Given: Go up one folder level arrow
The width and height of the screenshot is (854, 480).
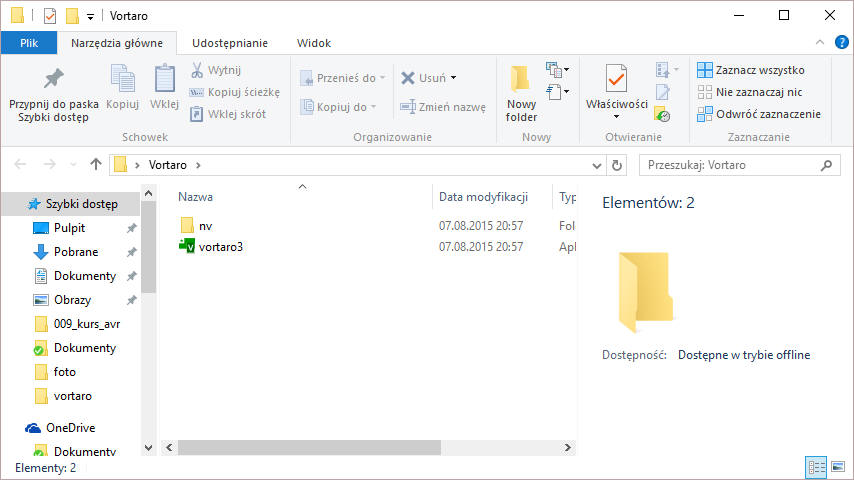Looking at the screenshot, I should point(96,165).
